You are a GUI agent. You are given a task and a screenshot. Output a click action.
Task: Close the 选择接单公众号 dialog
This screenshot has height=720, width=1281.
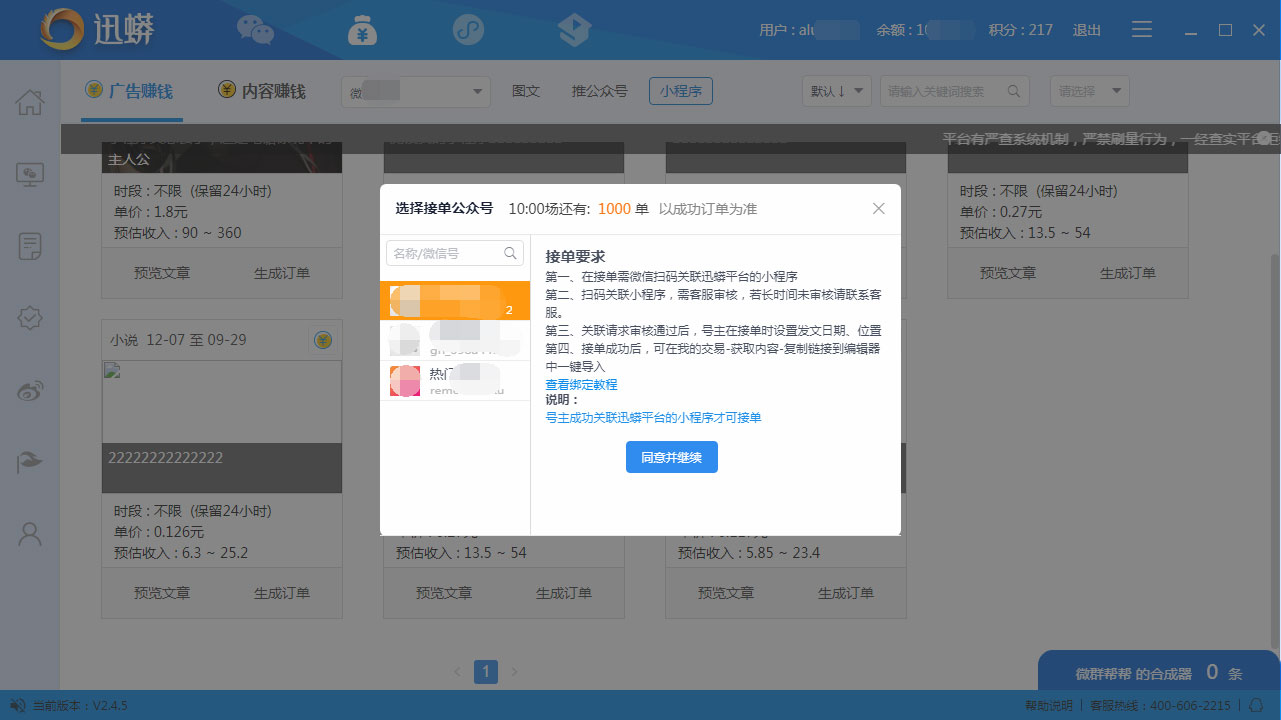879,208
